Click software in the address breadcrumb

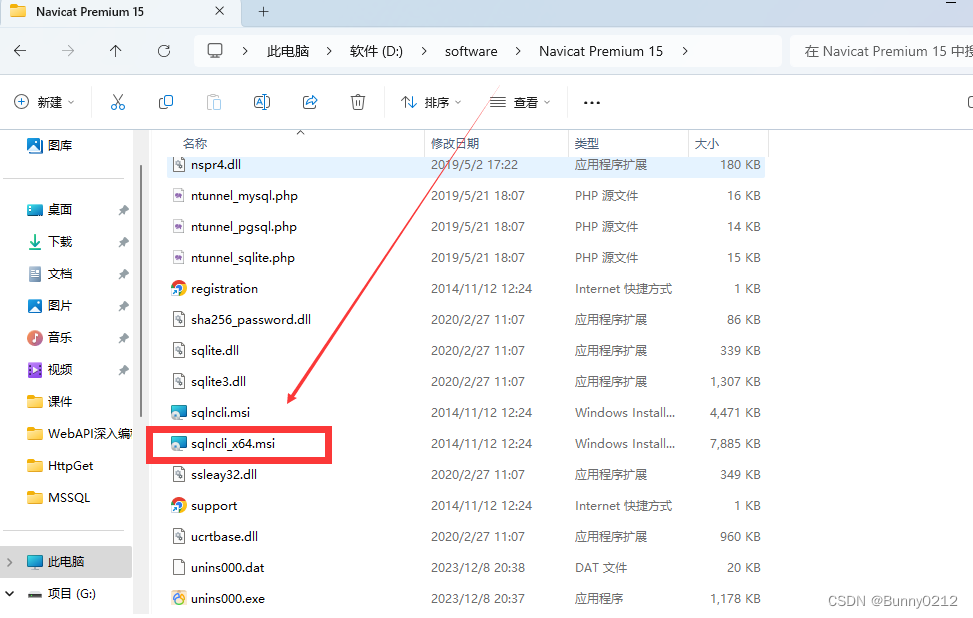click(x=471, y=52)
